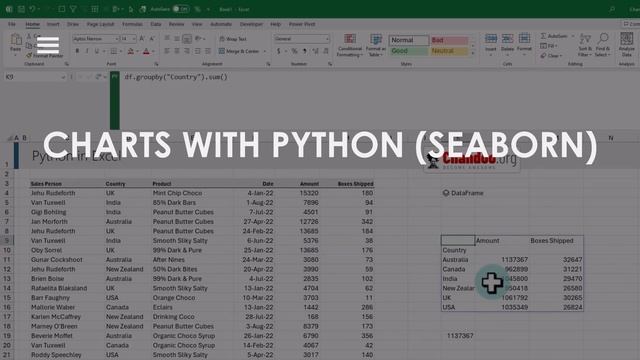
Task: Click Analyze Data
Action: [x=627, y=45]
